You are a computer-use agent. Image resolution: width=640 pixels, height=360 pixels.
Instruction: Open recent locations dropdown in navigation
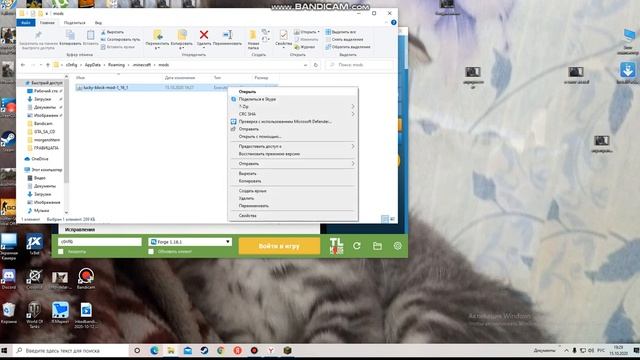tap(40, 65)
